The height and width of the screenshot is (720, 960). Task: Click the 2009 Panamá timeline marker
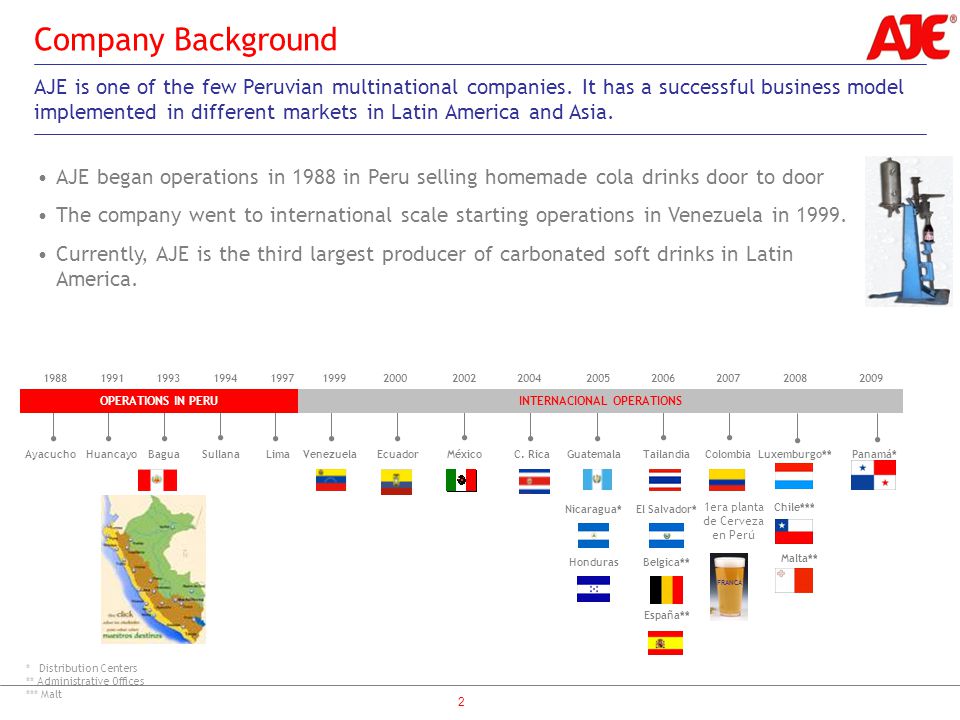(877, 440)
